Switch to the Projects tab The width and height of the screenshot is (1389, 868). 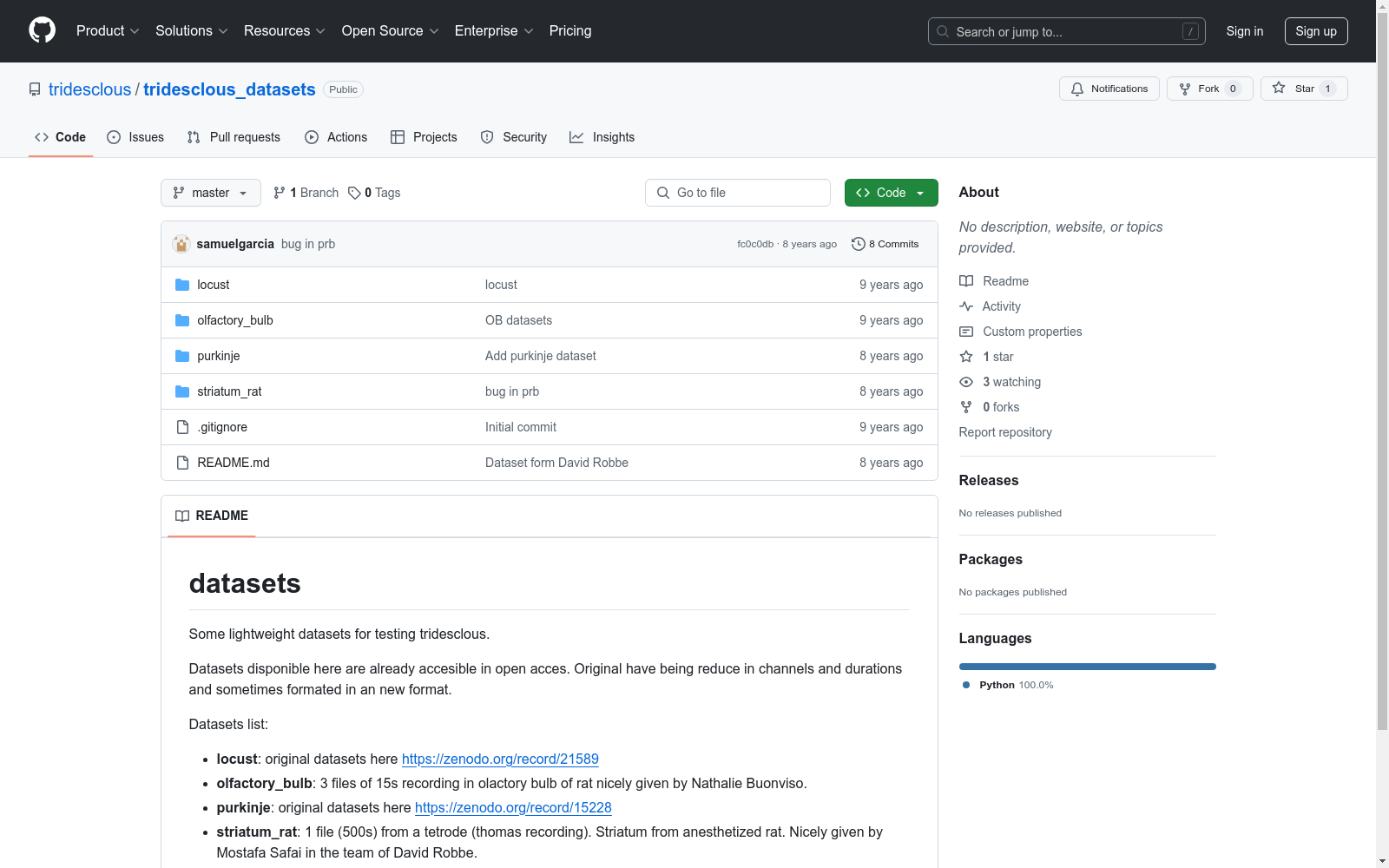(x=424, y=137)
